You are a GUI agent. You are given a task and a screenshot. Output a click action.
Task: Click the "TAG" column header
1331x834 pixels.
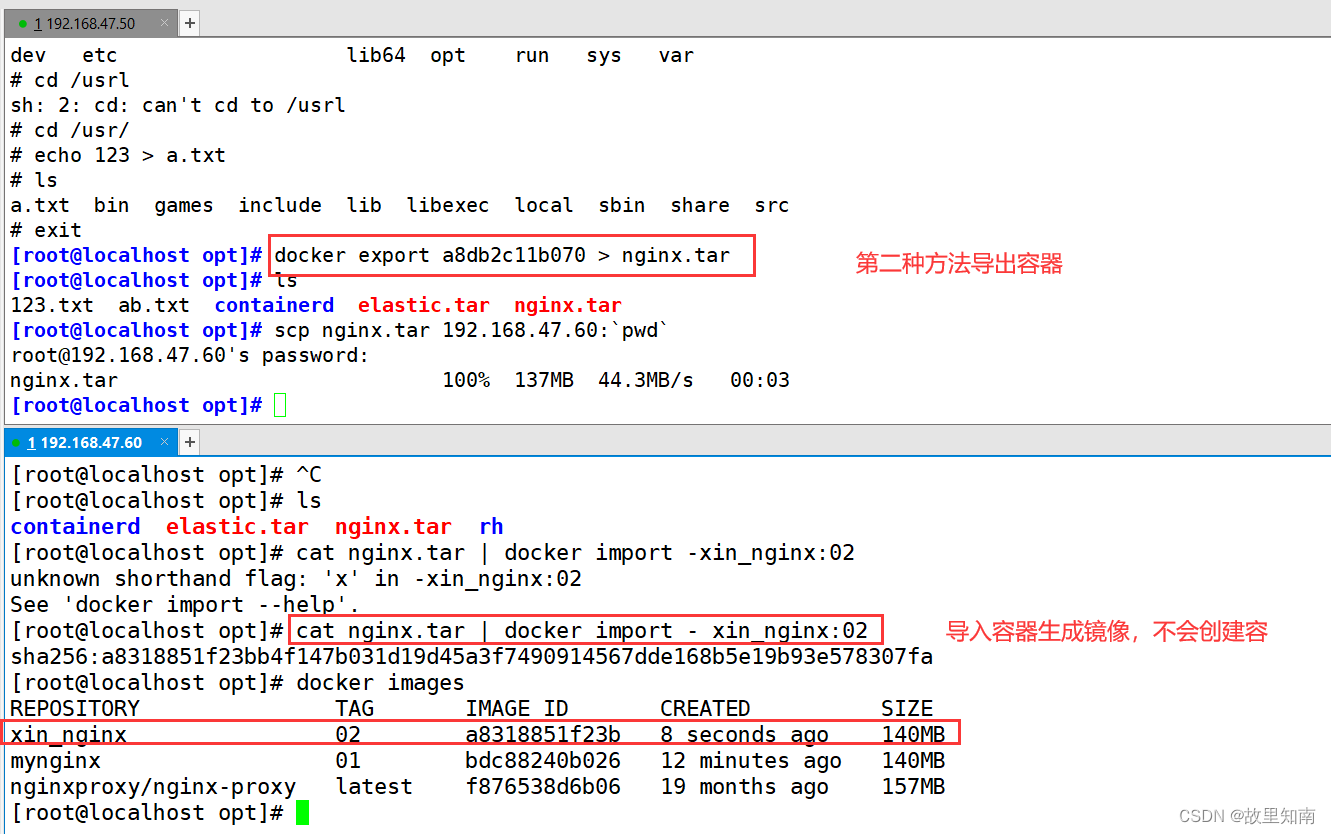tap(355, 708)
